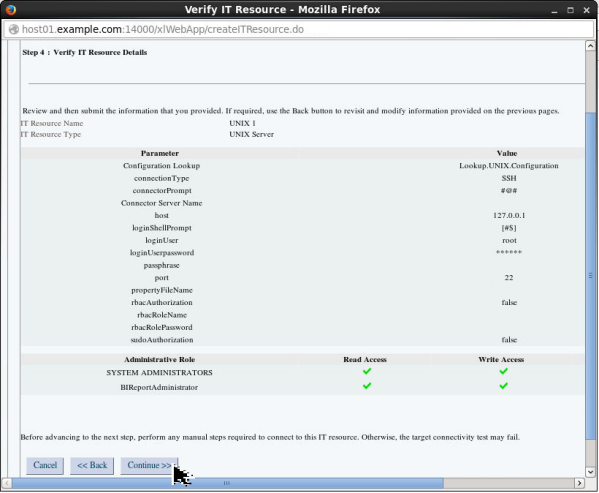Image resolution: width=599 pixels, height=493 pixels.
Task: Click the << Back button
Action: click(92, 466)
